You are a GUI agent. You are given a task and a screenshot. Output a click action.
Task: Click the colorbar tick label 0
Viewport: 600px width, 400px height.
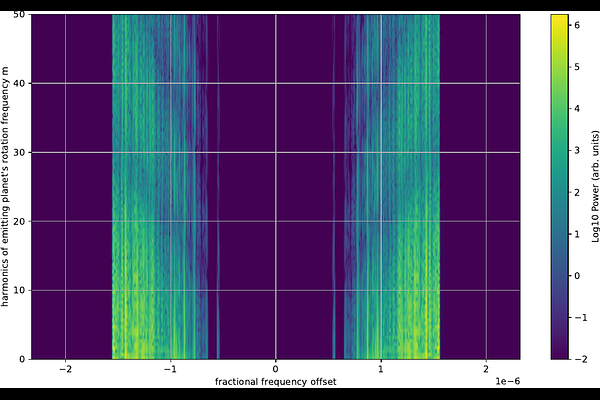click(578, 275)
